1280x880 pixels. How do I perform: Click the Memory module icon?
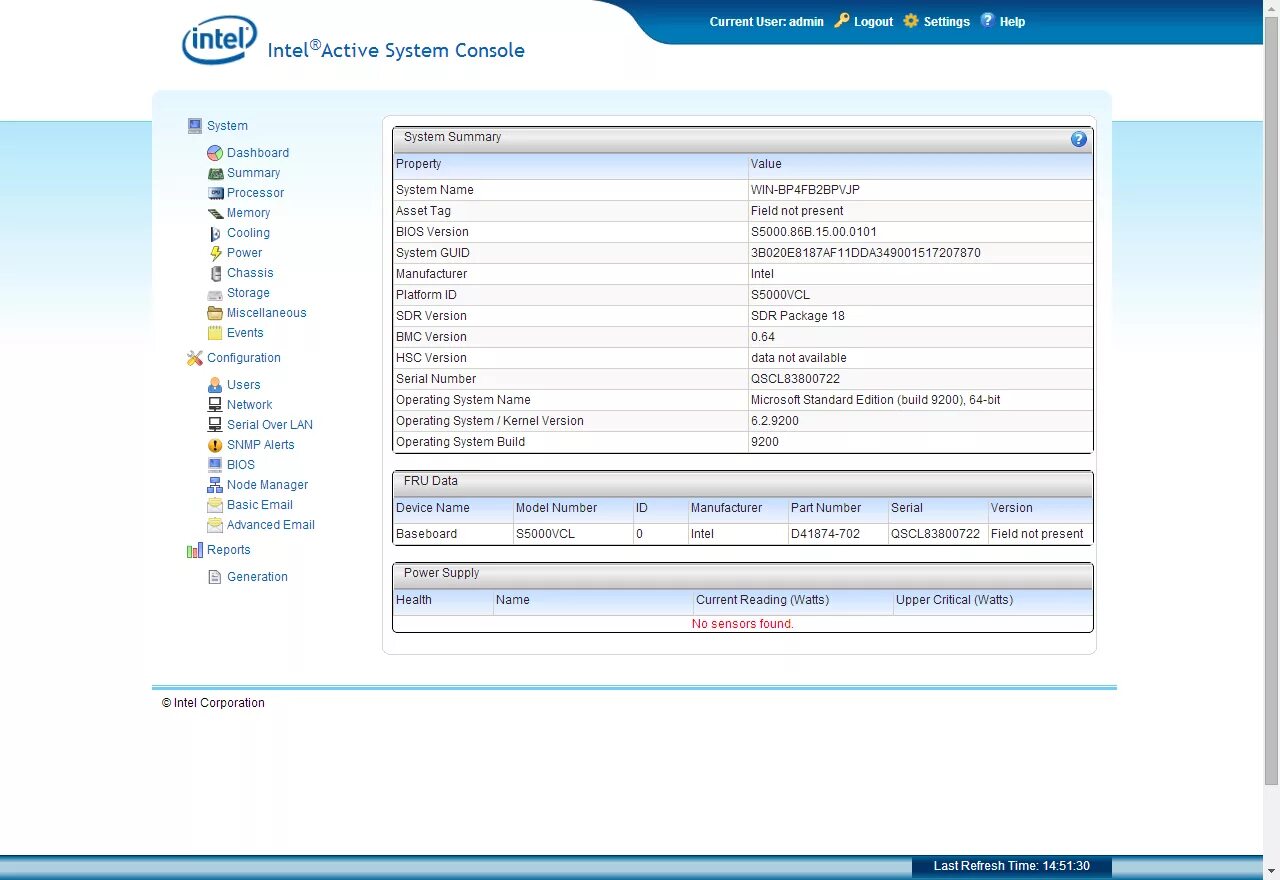click(x=215, y=213)
